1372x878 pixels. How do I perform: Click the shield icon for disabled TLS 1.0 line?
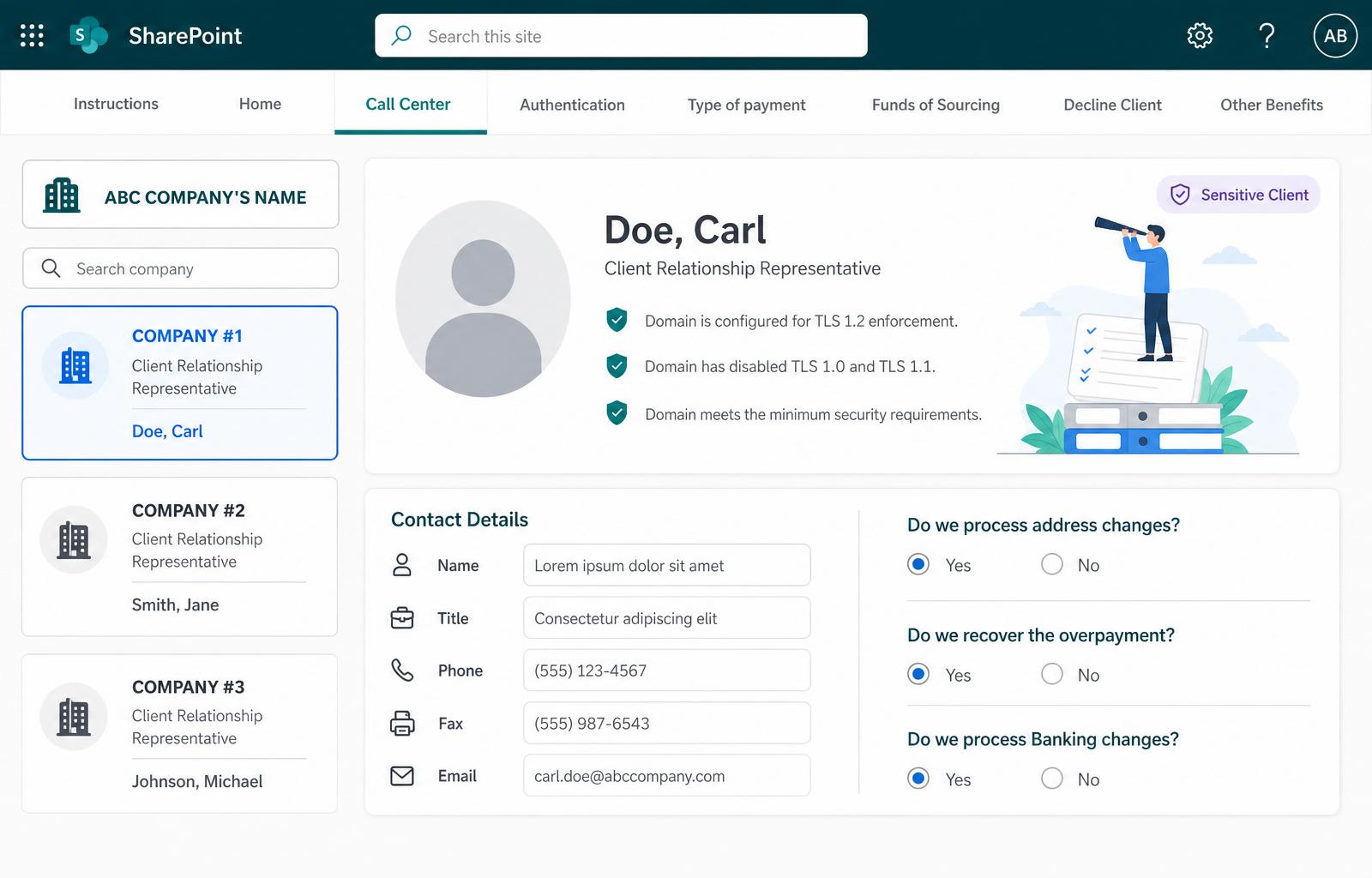click(x=617, y=366)
